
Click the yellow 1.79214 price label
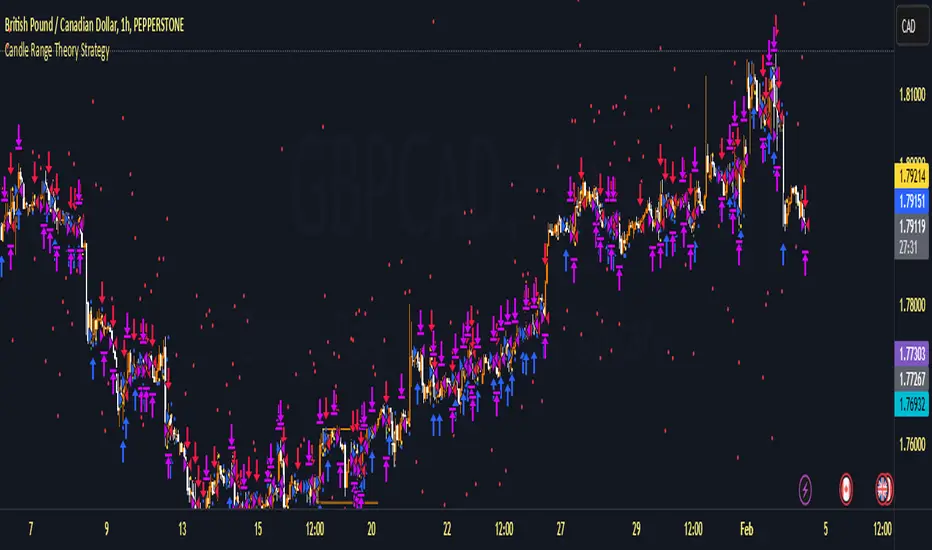(911, 176)
